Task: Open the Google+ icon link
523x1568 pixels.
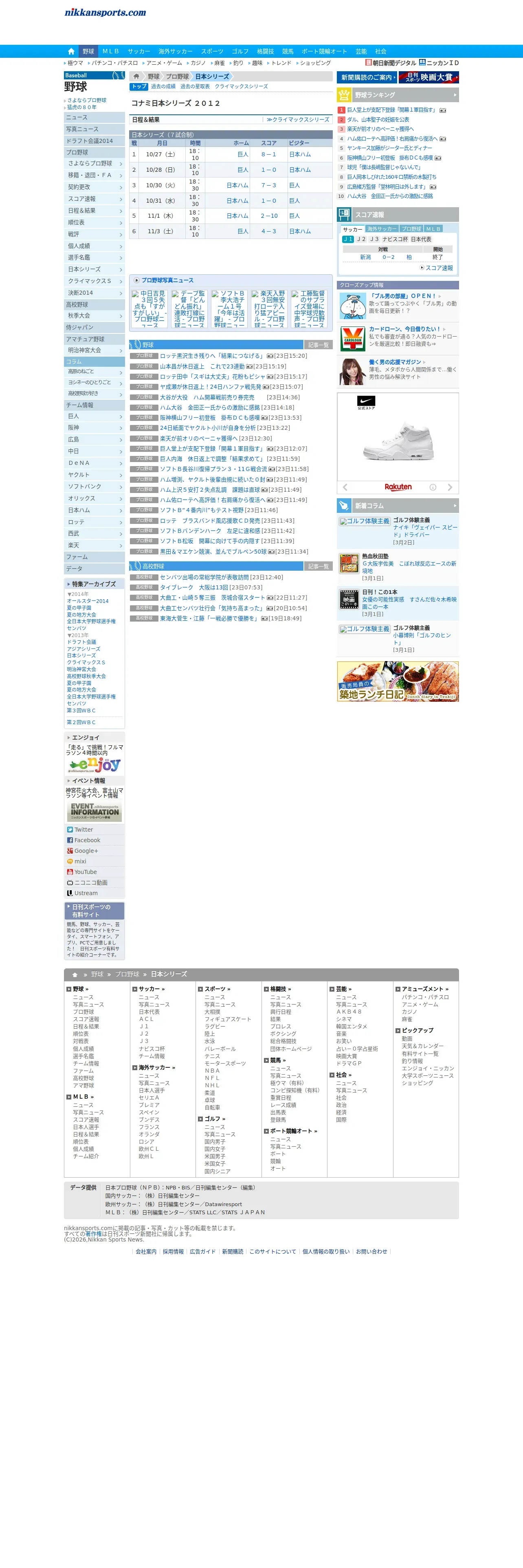Action: [x=70, y=851]
